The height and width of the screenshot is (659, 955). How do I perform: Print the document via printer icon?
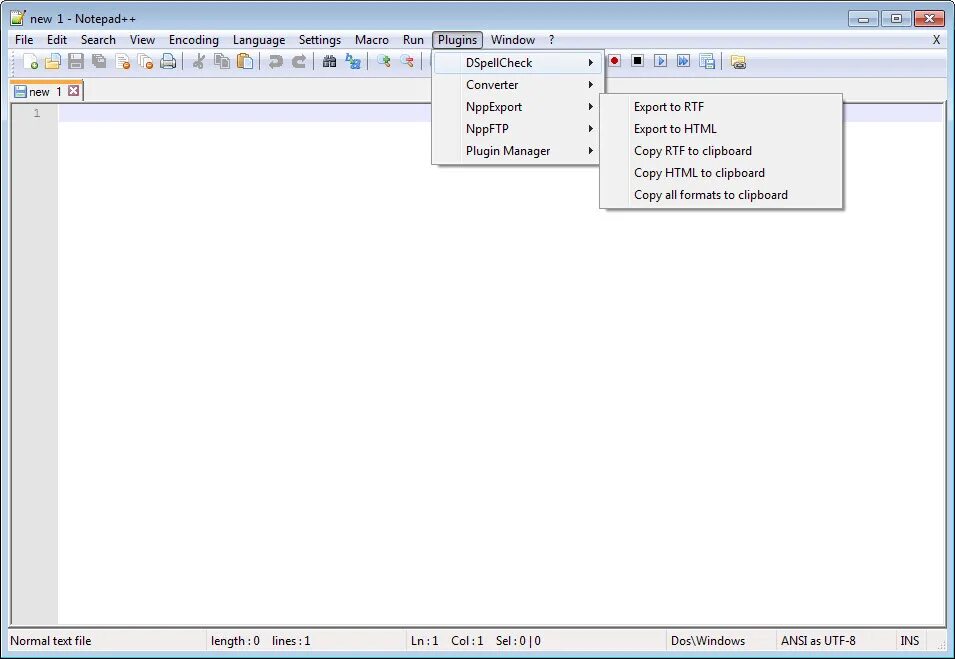click(168, 62)
